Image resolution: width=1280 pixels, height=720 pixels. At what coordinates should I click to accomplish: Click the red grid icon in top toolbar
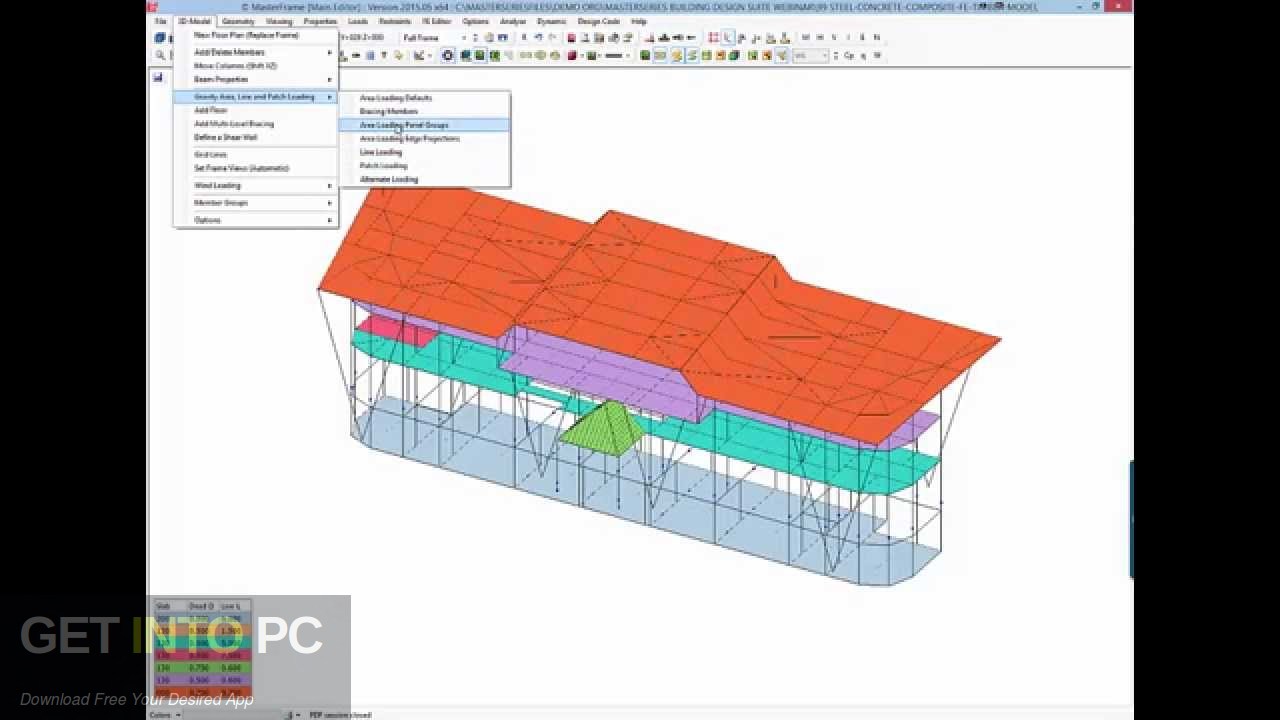pos(713,38)
